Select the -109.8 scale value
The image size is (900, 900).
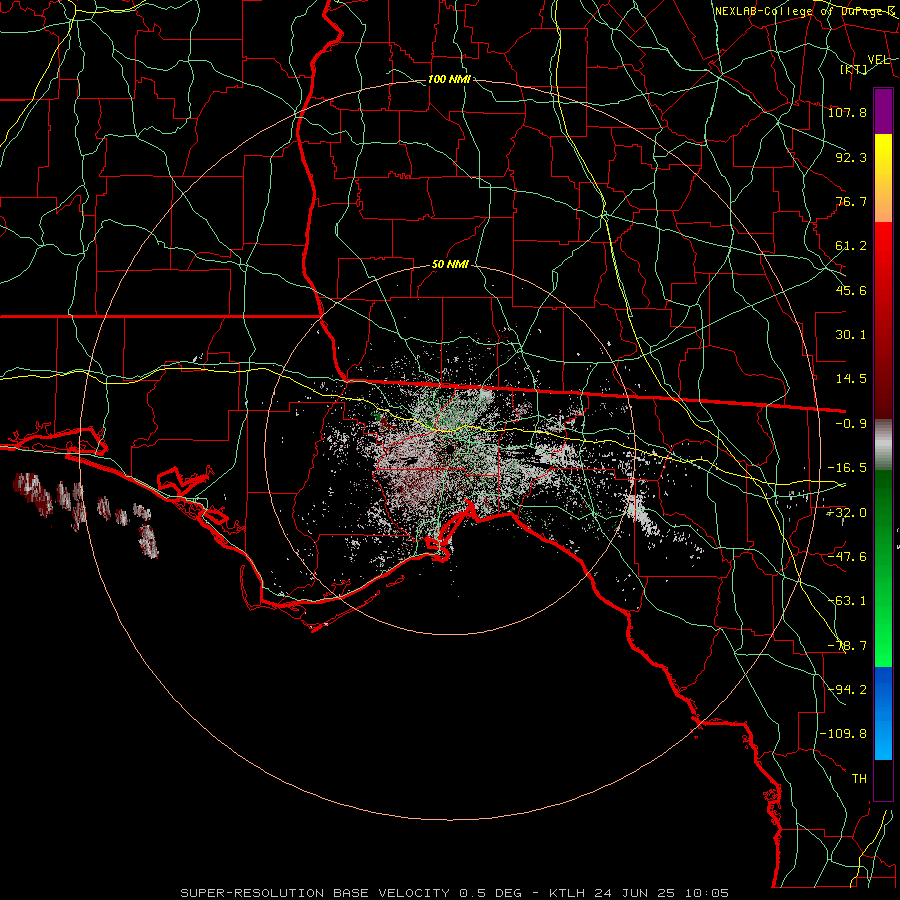point(843,734)
